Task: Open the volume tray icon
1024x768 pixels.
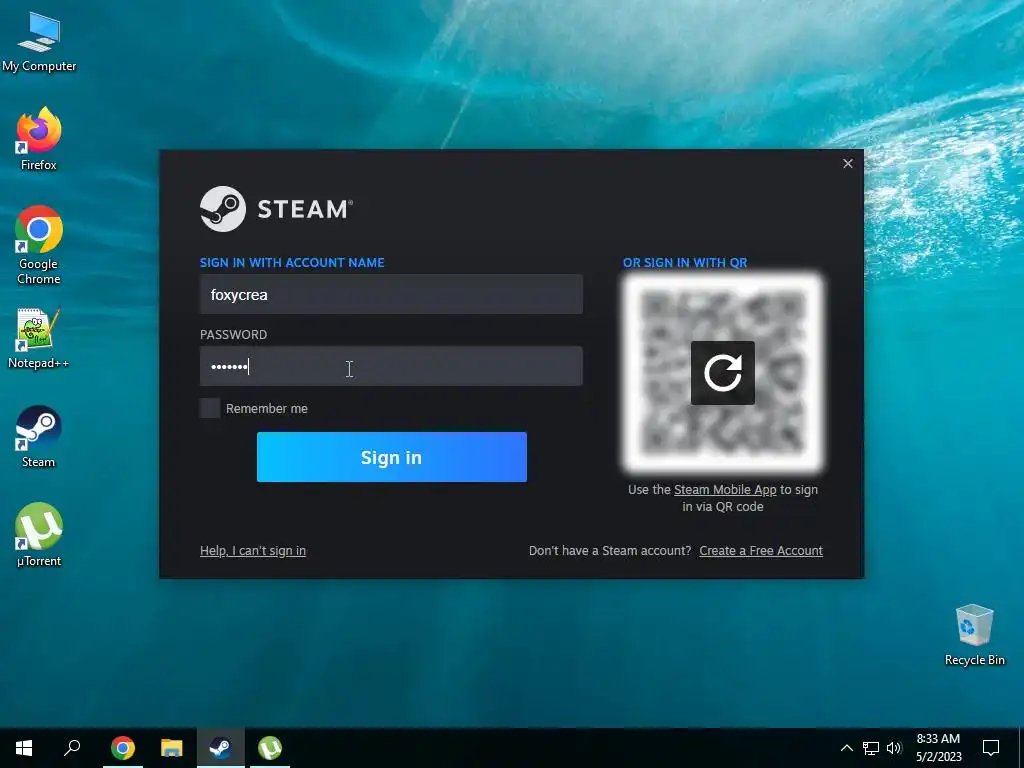Action: (x=894, y=748)
